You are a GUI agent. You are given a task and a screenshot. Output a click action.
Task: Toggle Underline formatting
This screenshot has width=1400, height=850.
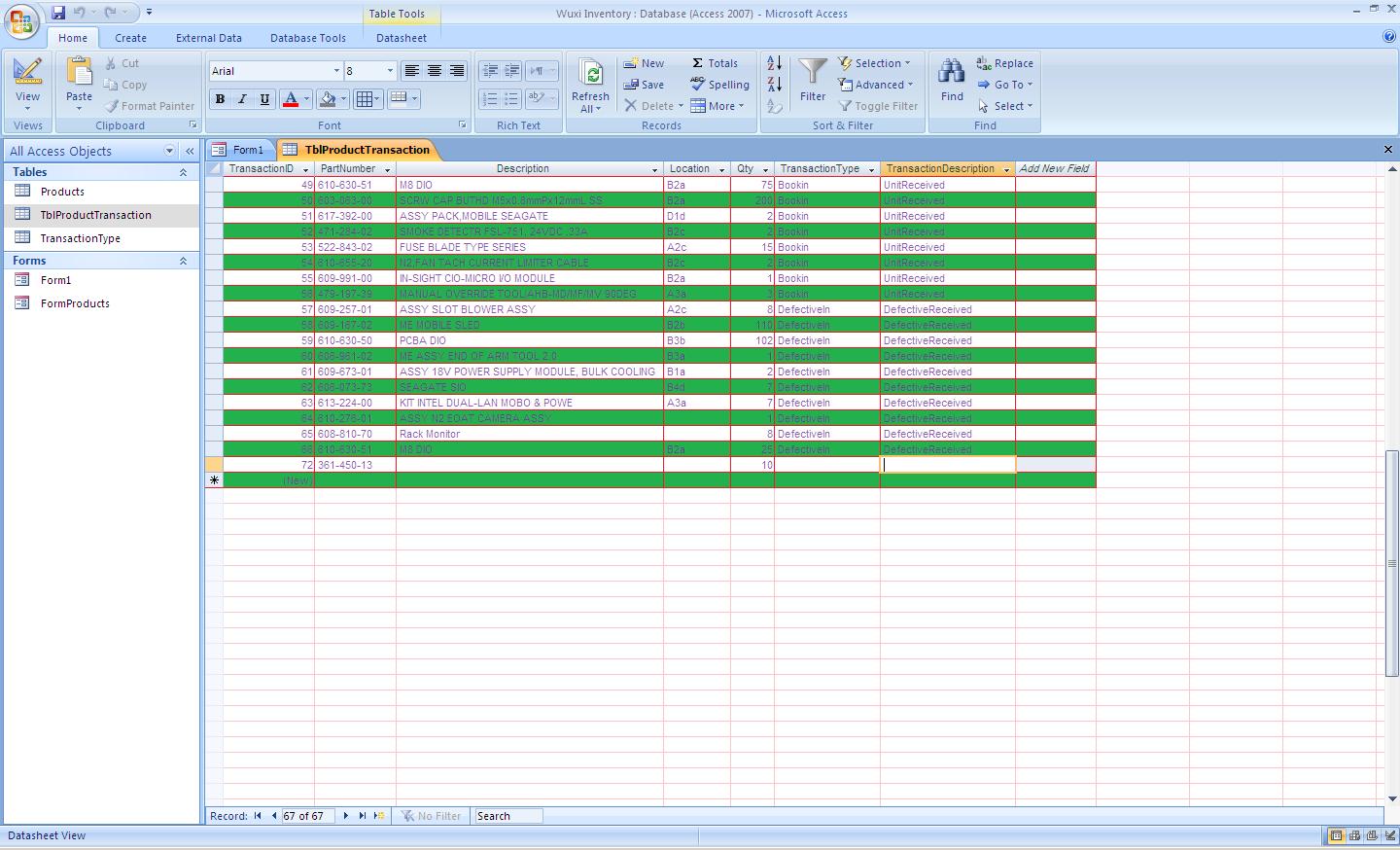(x=264, y=99)
